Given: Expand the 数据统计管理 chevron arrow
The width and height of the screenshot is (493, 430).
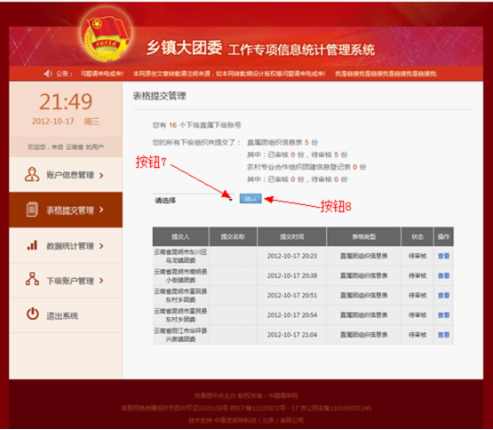Looking at the screenshot, I should click(x=101, y=246).
